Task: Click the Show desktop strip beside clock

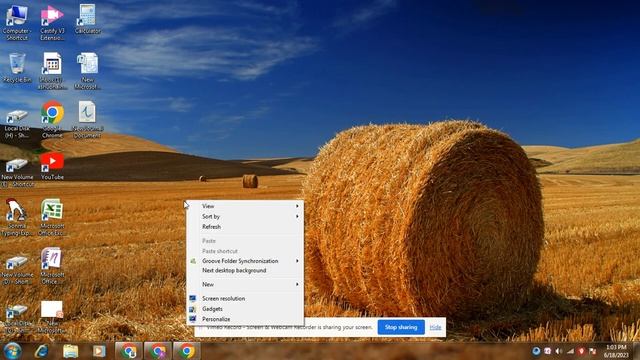Action: 636,351
